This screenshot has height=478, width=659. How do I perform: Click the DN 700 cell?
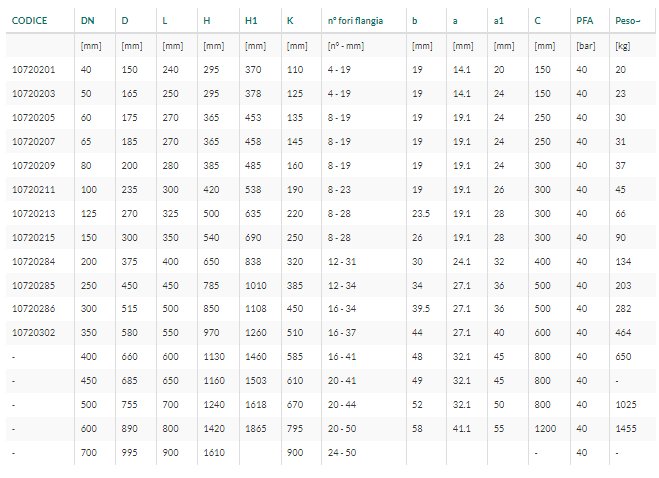pos(89,452)
